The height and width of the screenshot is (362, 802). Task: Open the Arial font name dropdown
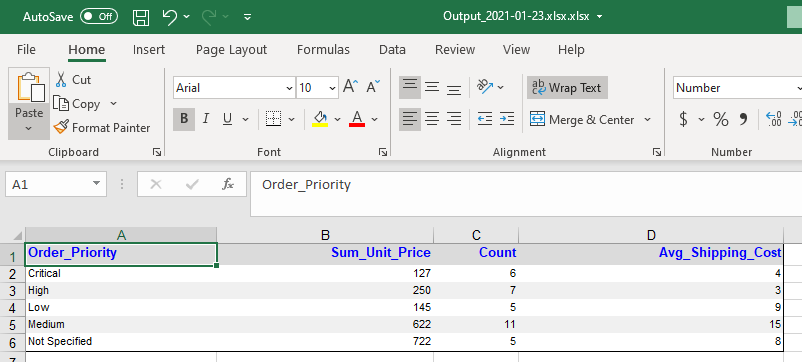289,88
